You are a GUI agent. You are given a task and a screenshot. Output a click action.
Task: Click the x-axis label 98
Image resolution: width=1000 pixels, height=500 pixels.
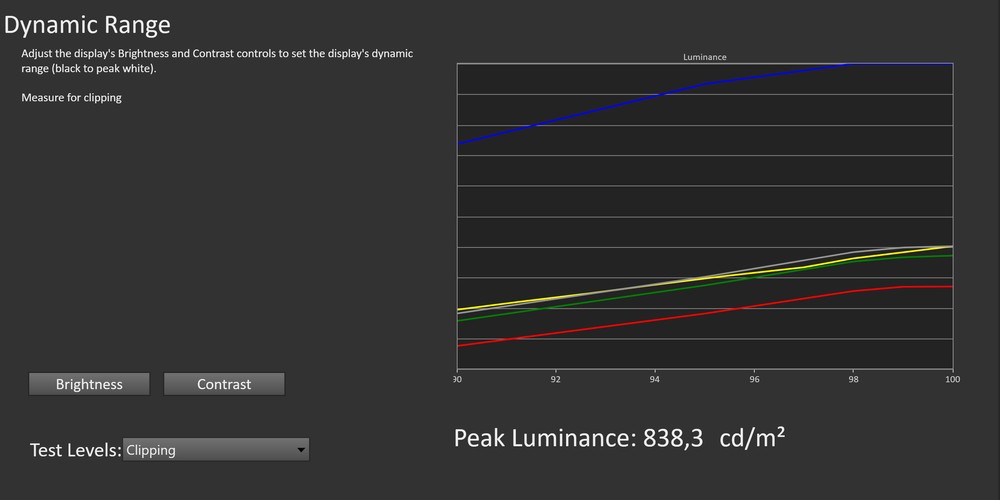tap(853, 380)
